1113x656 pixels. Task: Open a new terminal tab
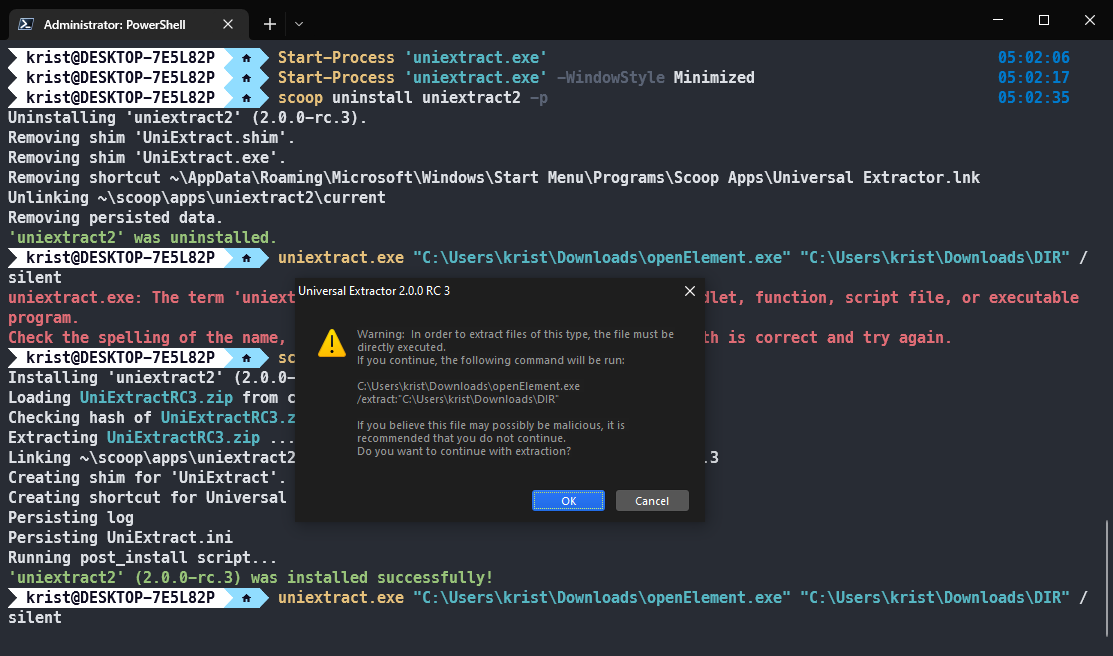[x=270, y=24]
